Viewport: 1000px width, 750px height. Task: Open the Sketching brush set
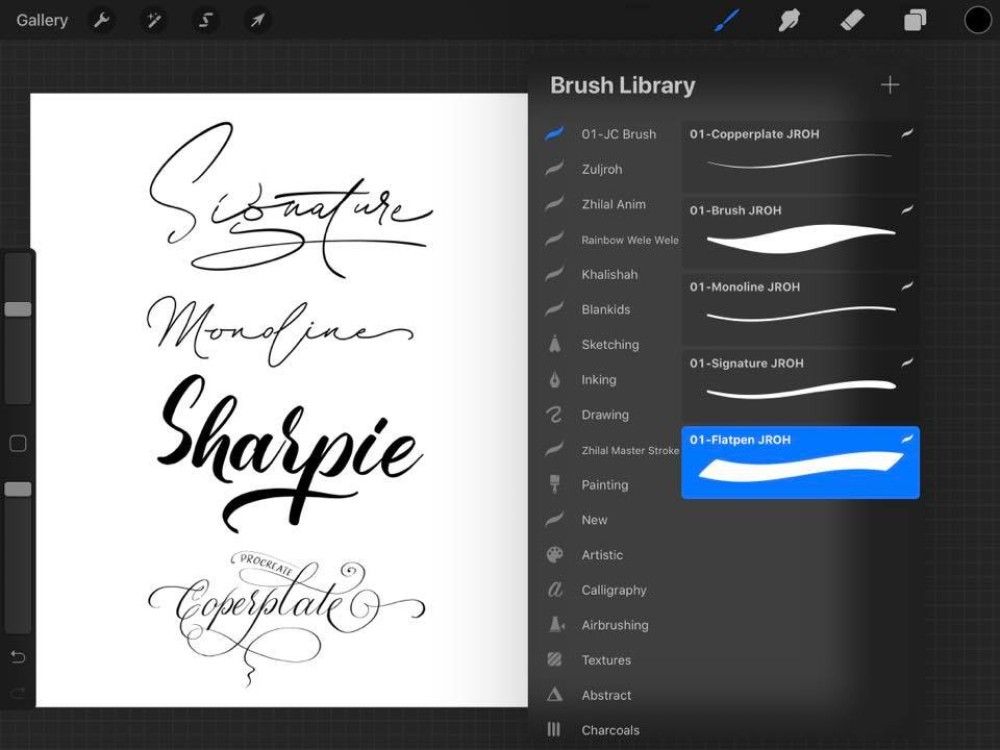[609, 344]
